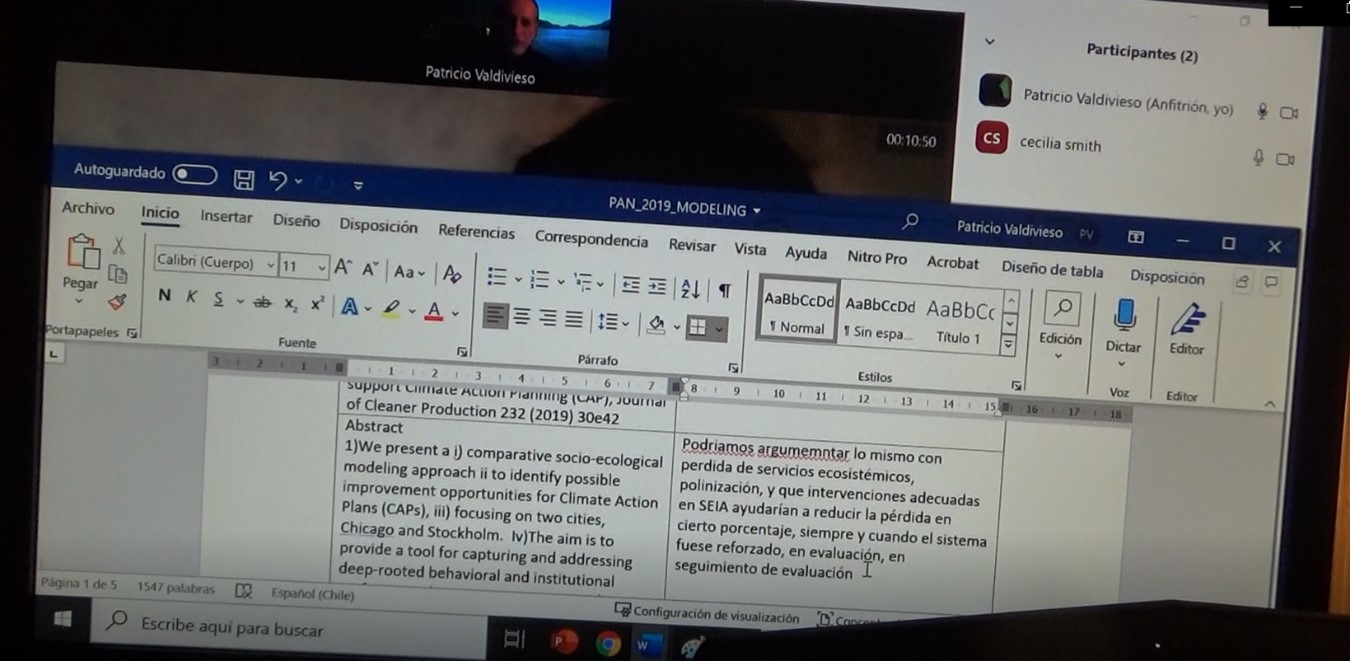Increase paragraph indent icon
Viewport: 1350px width, 661px height.
[657, 286]
